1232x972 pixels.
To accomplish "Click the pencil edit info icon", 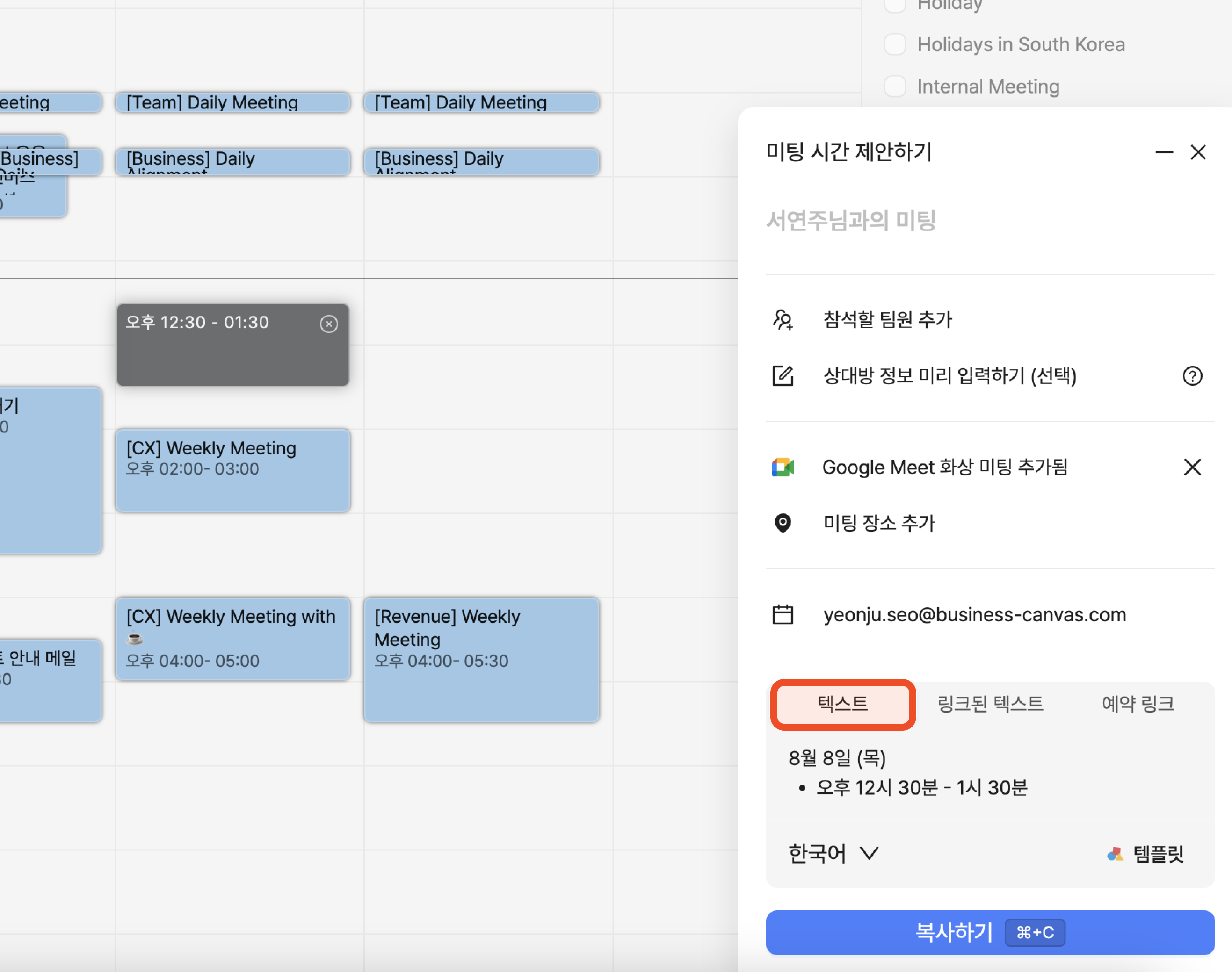I will point(783,375).
